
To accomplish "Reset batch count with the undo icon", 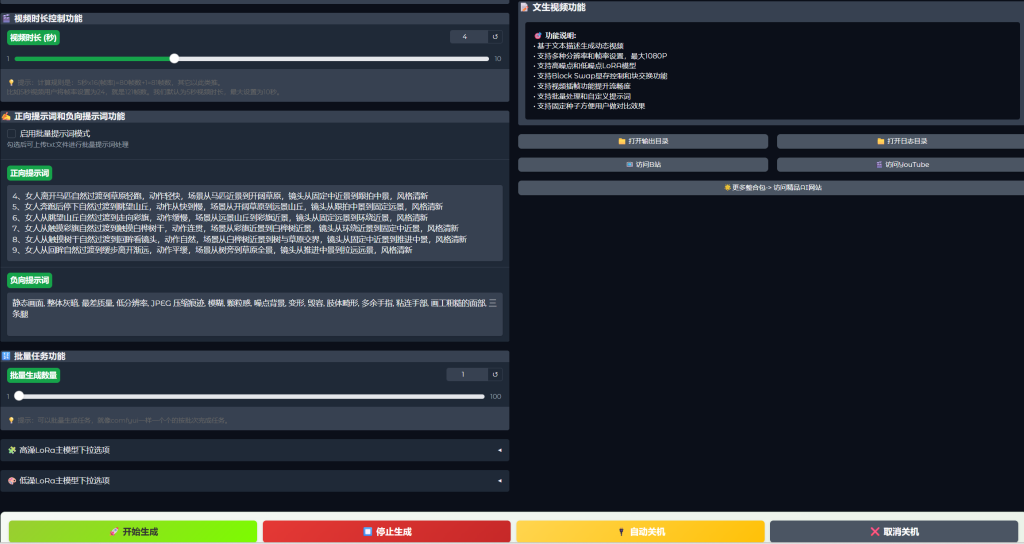I will pos(495,374).
